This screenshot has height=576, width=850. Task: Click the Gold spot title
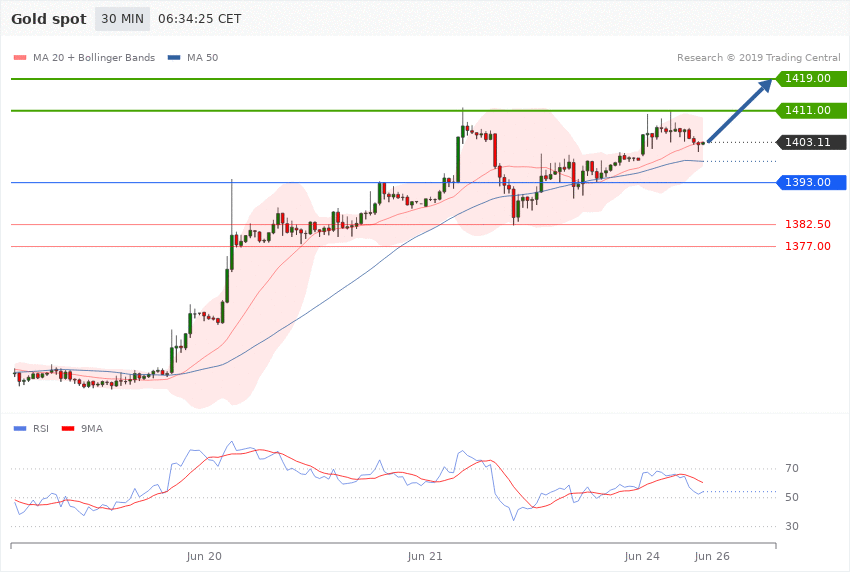pos(49,19)
